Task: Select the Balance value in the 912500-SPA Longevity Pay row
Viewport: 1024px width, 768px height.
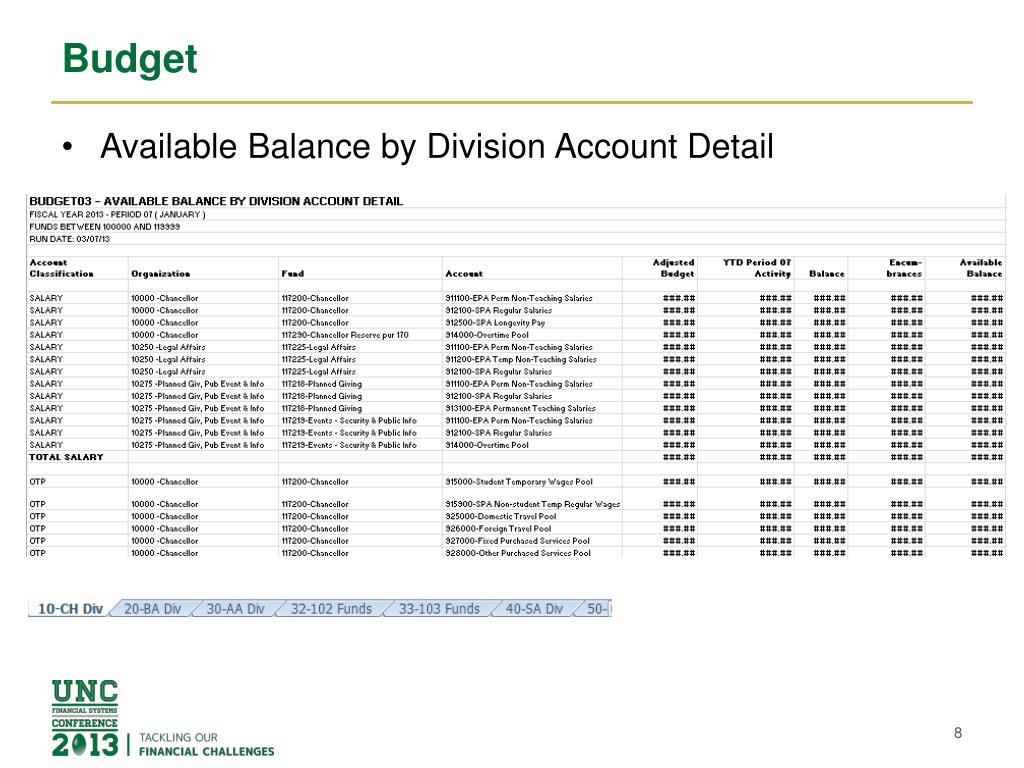Action: coord(829,323)
